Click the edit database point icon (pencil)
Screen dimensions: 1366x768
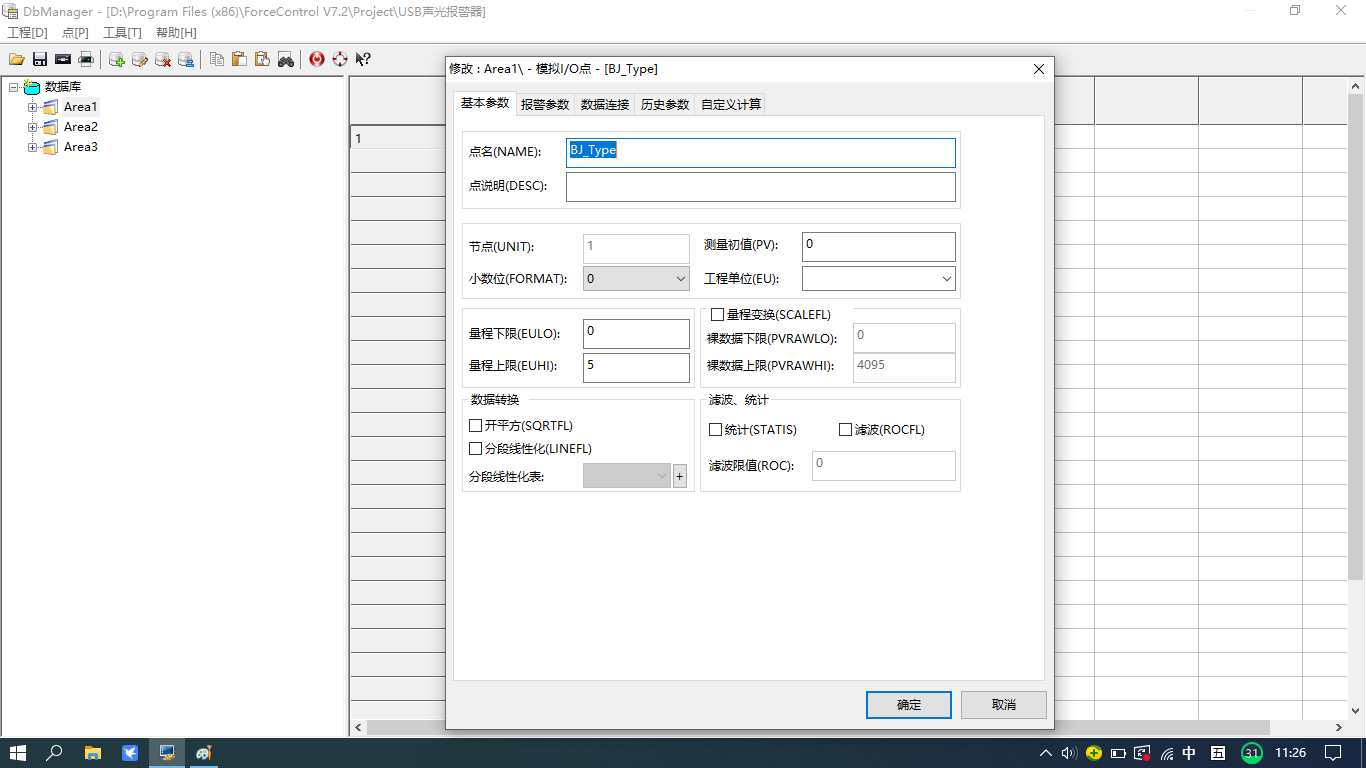point(140,59)
